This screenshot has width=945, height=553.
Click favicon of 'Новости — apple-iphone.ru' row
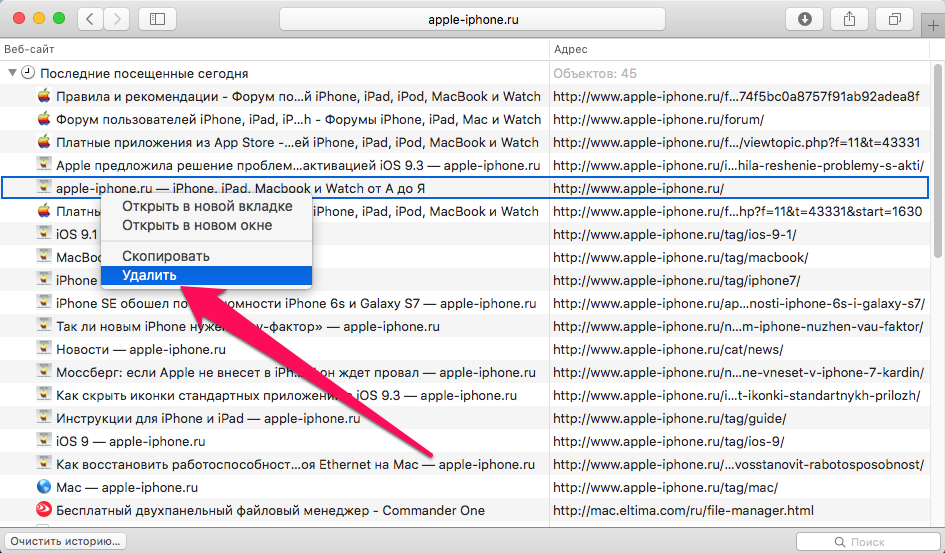pos(43,348)
